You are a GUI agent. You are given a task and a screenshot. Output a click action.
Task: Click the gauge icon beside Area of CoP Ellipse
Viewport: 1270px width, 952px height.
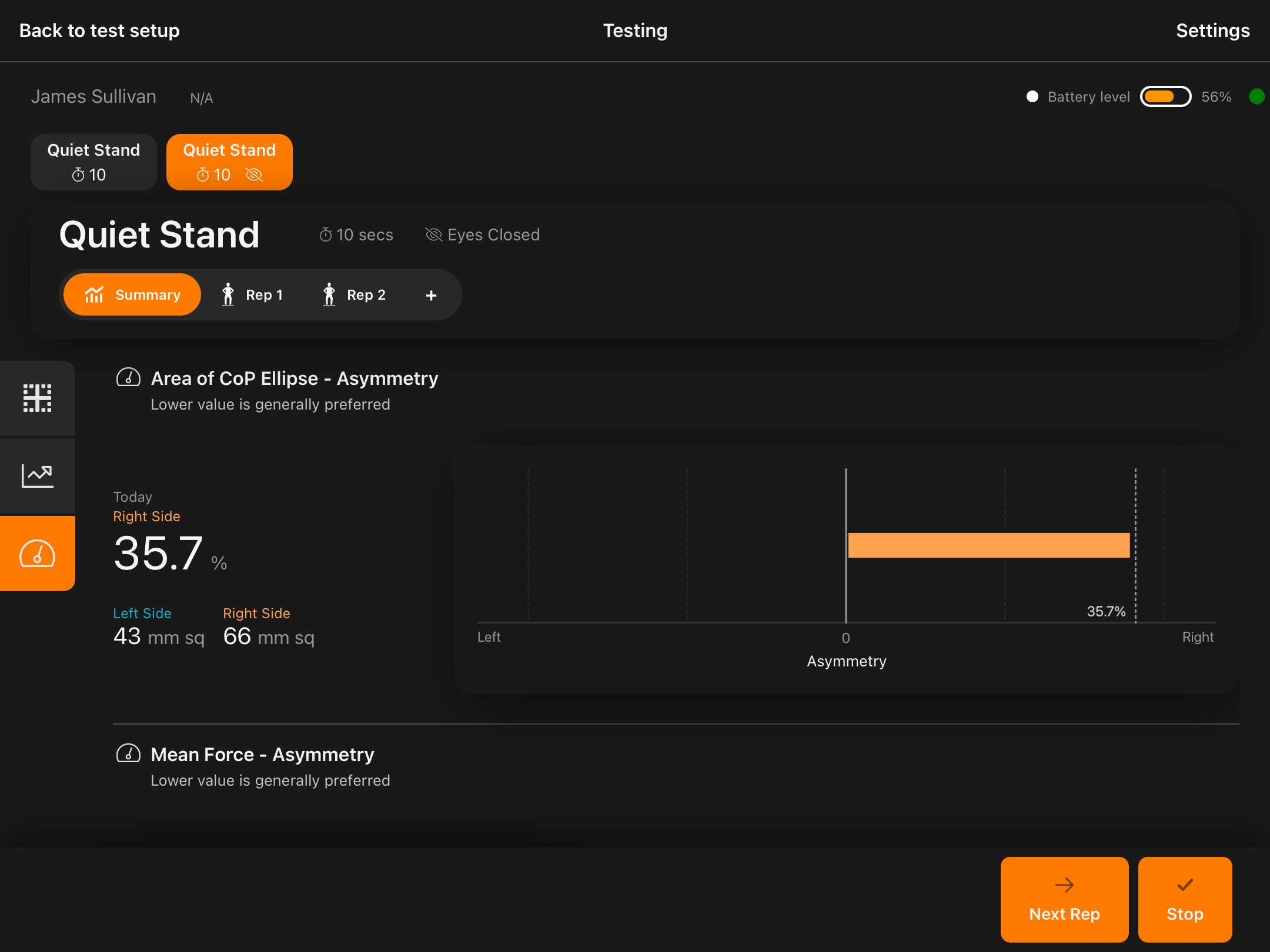[128, 378]
